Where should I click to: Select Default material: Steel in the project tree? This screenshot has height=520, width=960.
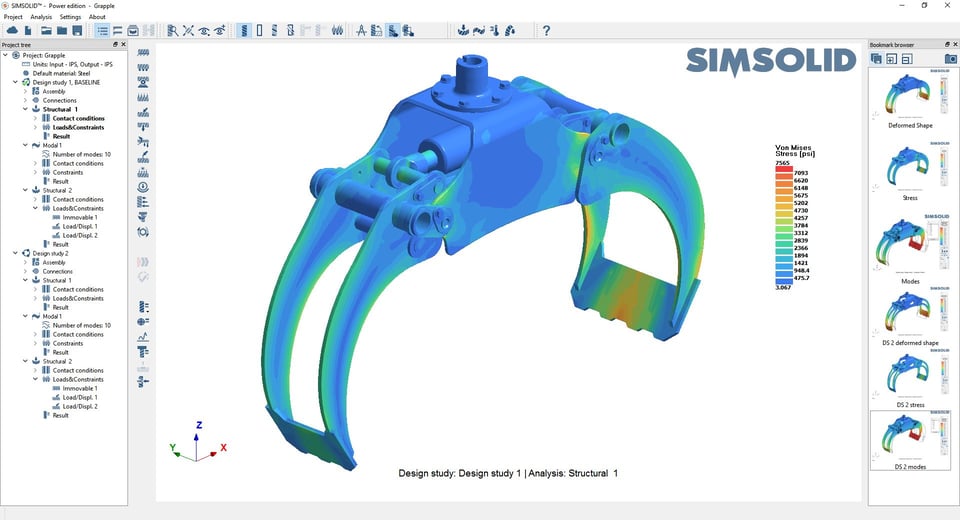tap(59, 74)
